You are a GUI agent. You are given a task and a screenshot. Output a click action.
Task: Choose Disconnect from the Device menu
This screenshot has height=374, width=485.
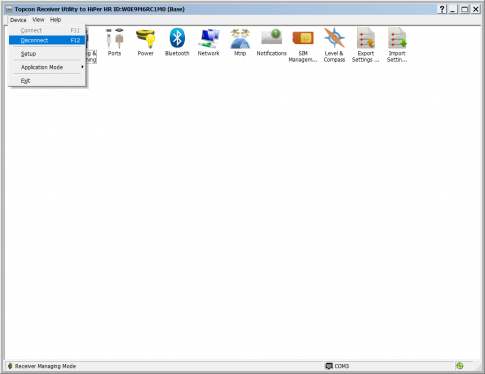coord(47,40)
